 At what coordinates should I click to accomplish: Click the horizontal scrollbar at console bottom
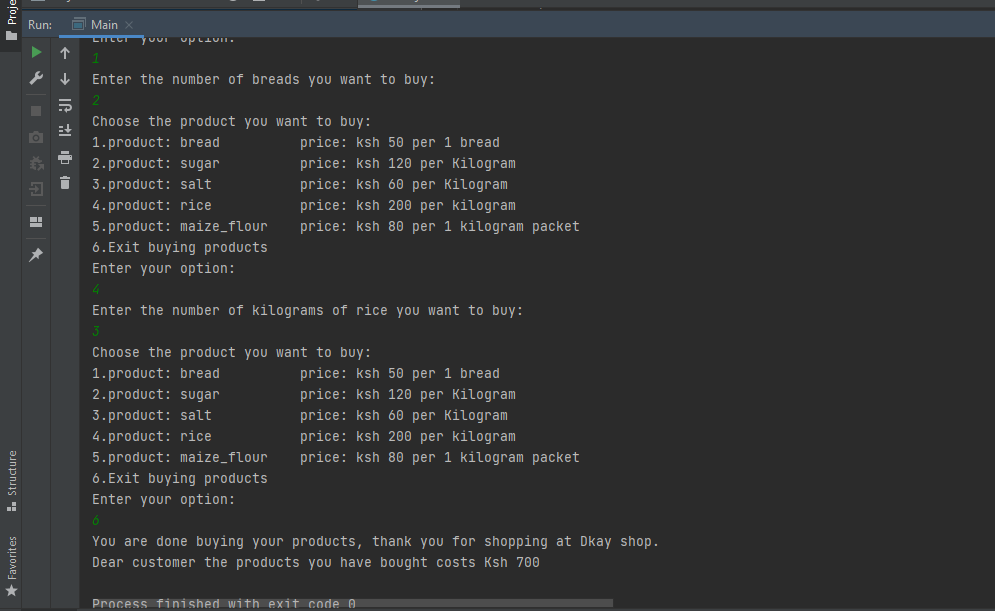(350, 603)
